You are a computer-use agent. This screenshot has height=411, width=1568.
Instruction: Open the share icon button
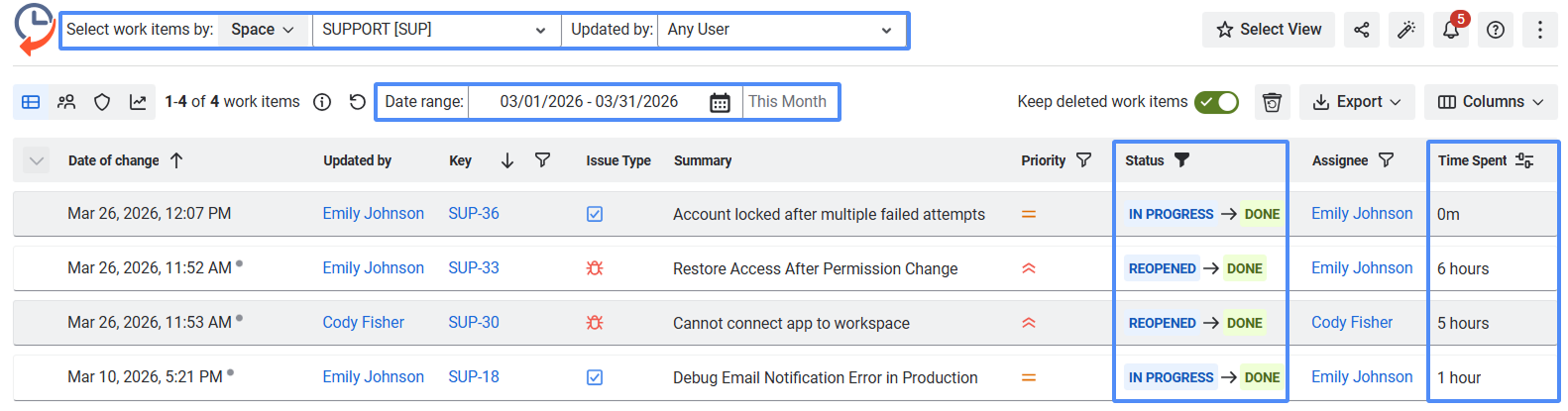(x=1362, y=30)
